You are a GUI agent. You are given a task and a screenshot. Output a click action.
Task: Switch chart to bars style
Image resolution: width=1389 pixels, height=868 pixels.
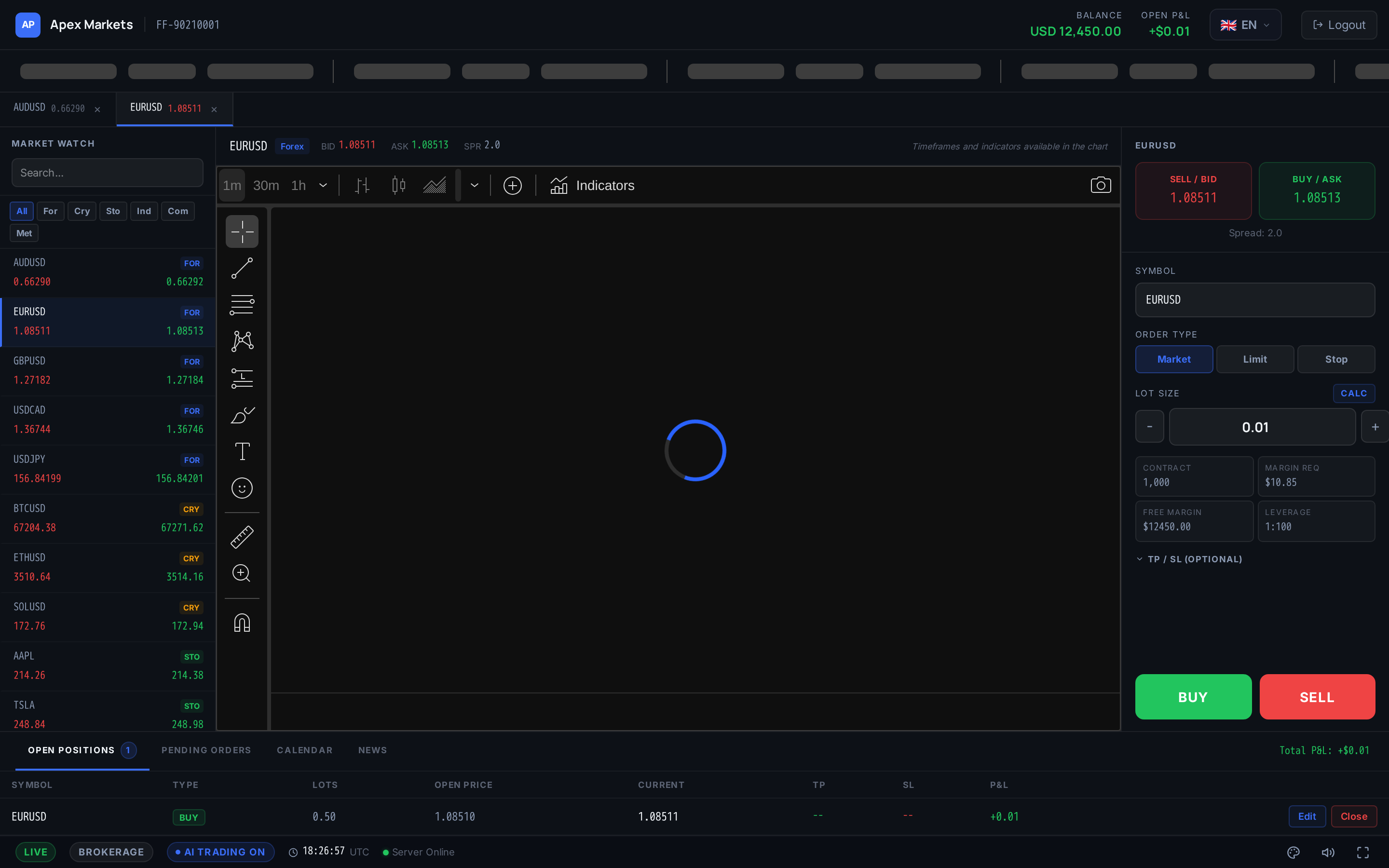coord(362,186)
